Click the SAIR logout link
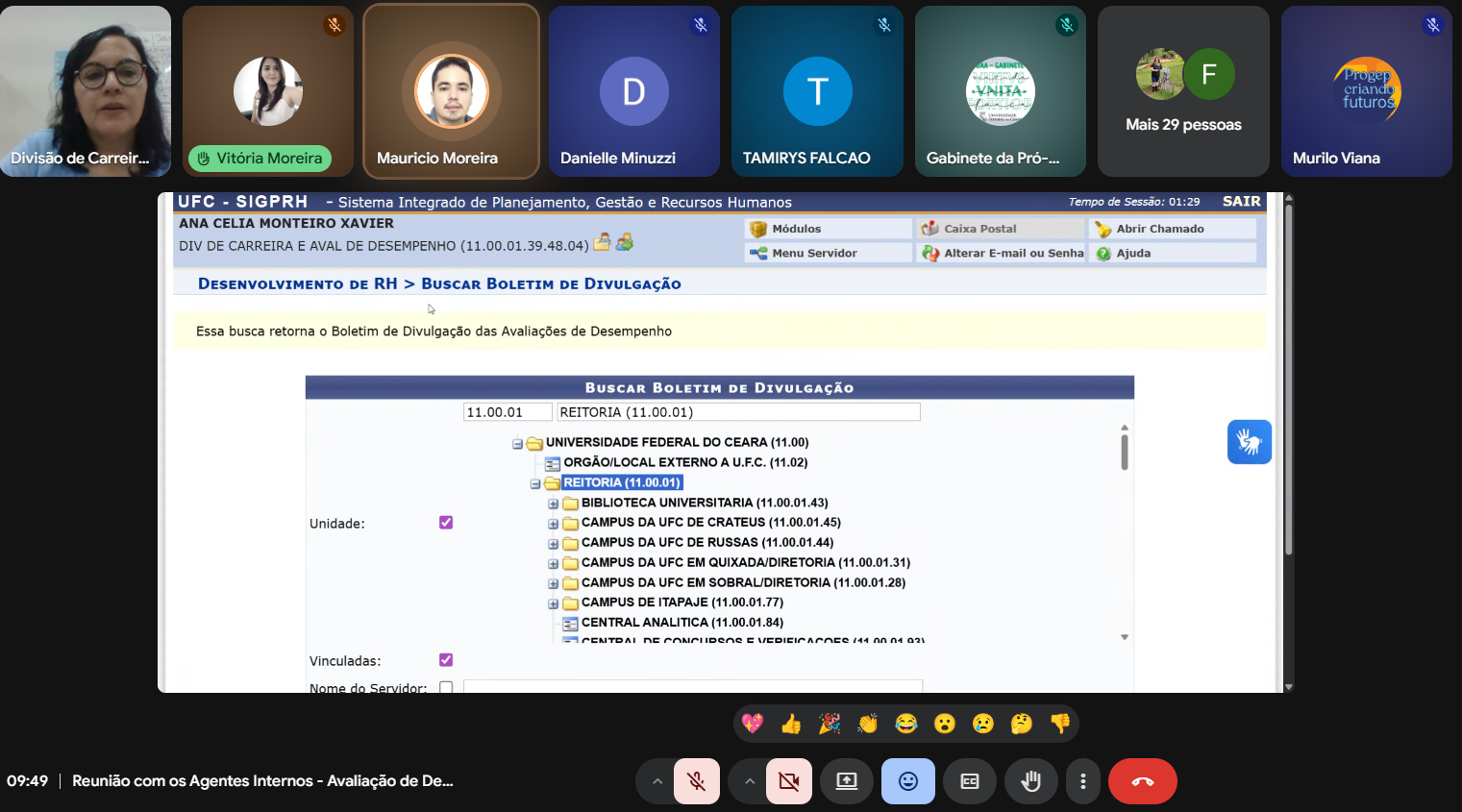The height and width of the screenshot is (812, 1462). click(1241, 202)
